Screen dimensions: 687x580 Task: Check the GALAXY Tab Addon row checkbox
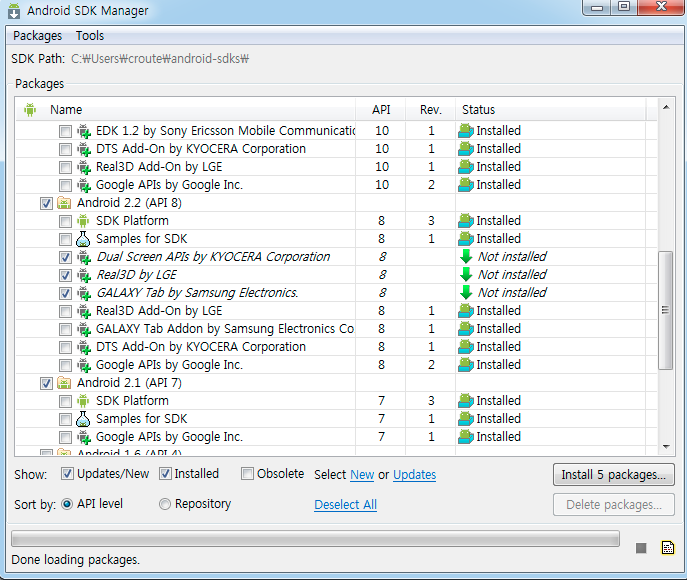[x=65, y=329]
